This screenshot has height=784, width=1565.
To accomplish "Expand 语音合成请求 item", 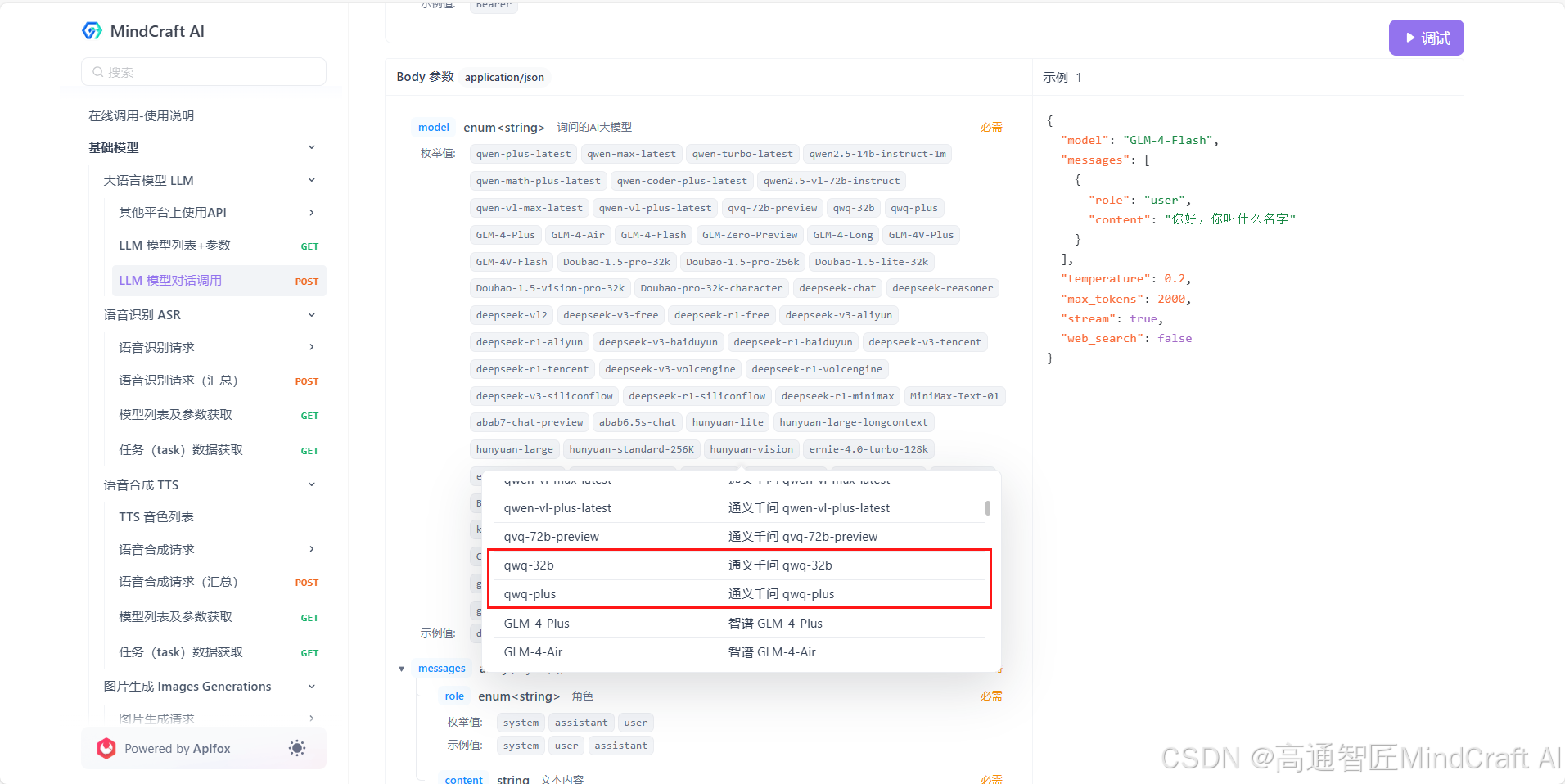I will [311, 549].
